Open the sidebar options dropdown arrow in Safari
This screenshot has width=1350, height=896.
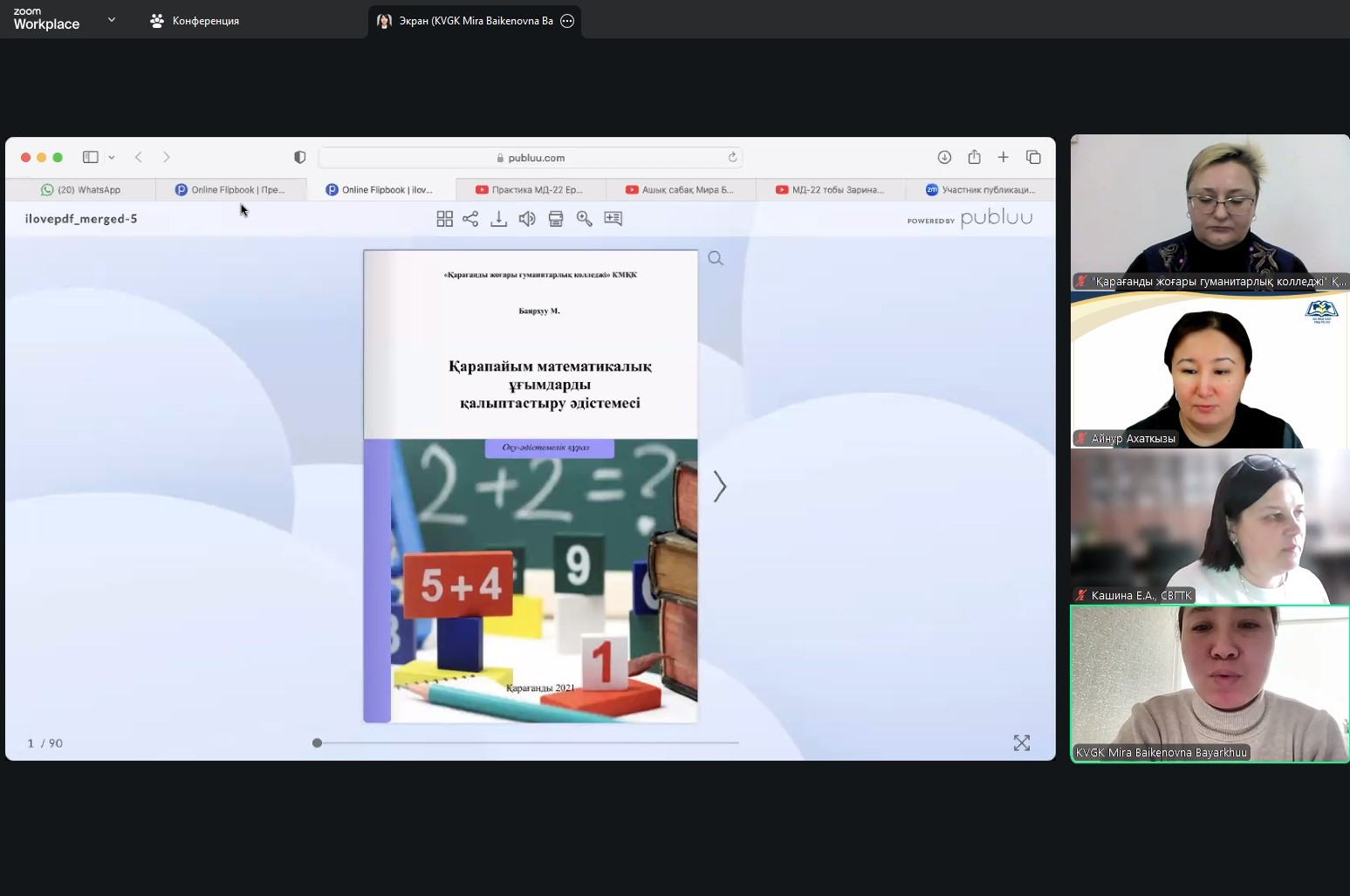point(112,158)
